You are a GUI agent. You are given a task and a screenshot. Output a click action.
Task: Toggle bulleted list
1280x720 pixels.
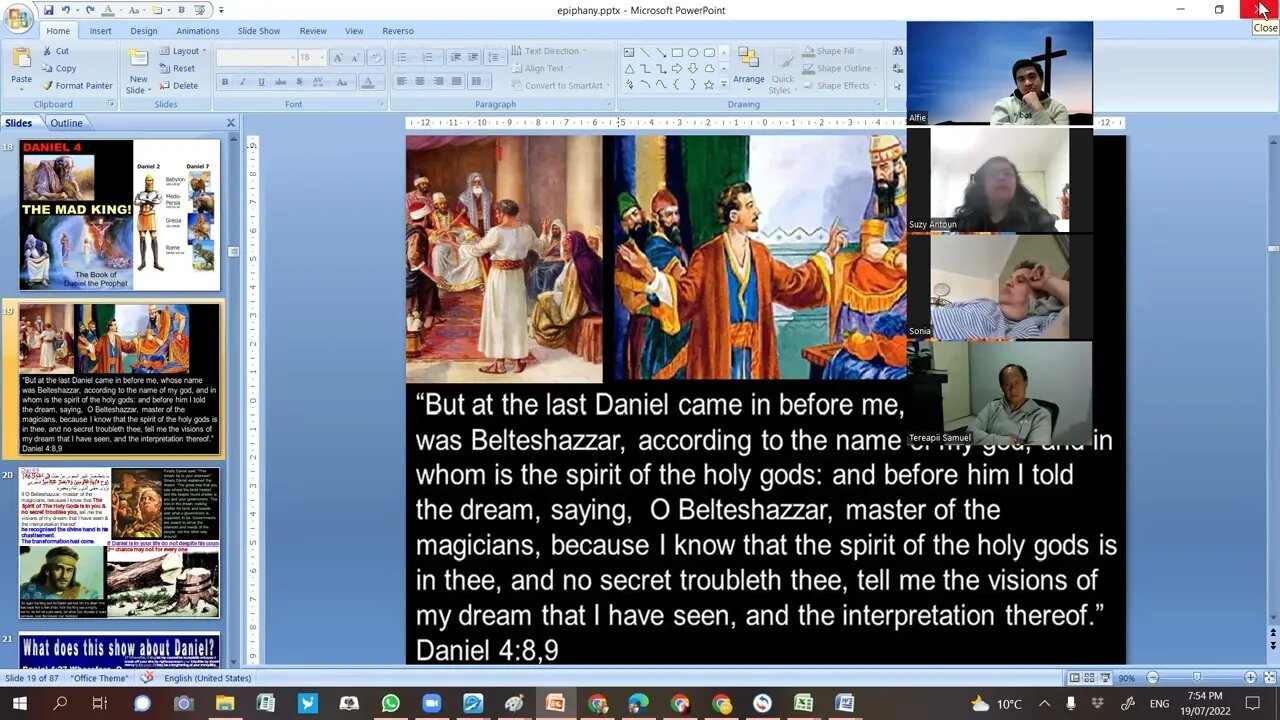(x=402, y=58)
